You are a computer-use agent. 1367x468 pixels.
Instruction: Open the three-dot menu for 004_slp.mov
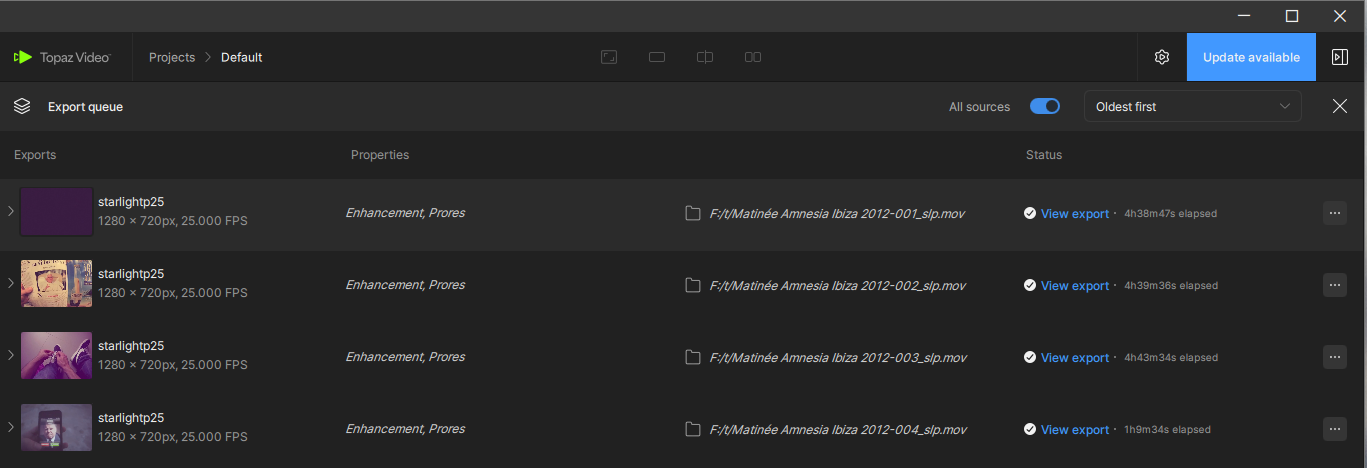pos(1335,429)
